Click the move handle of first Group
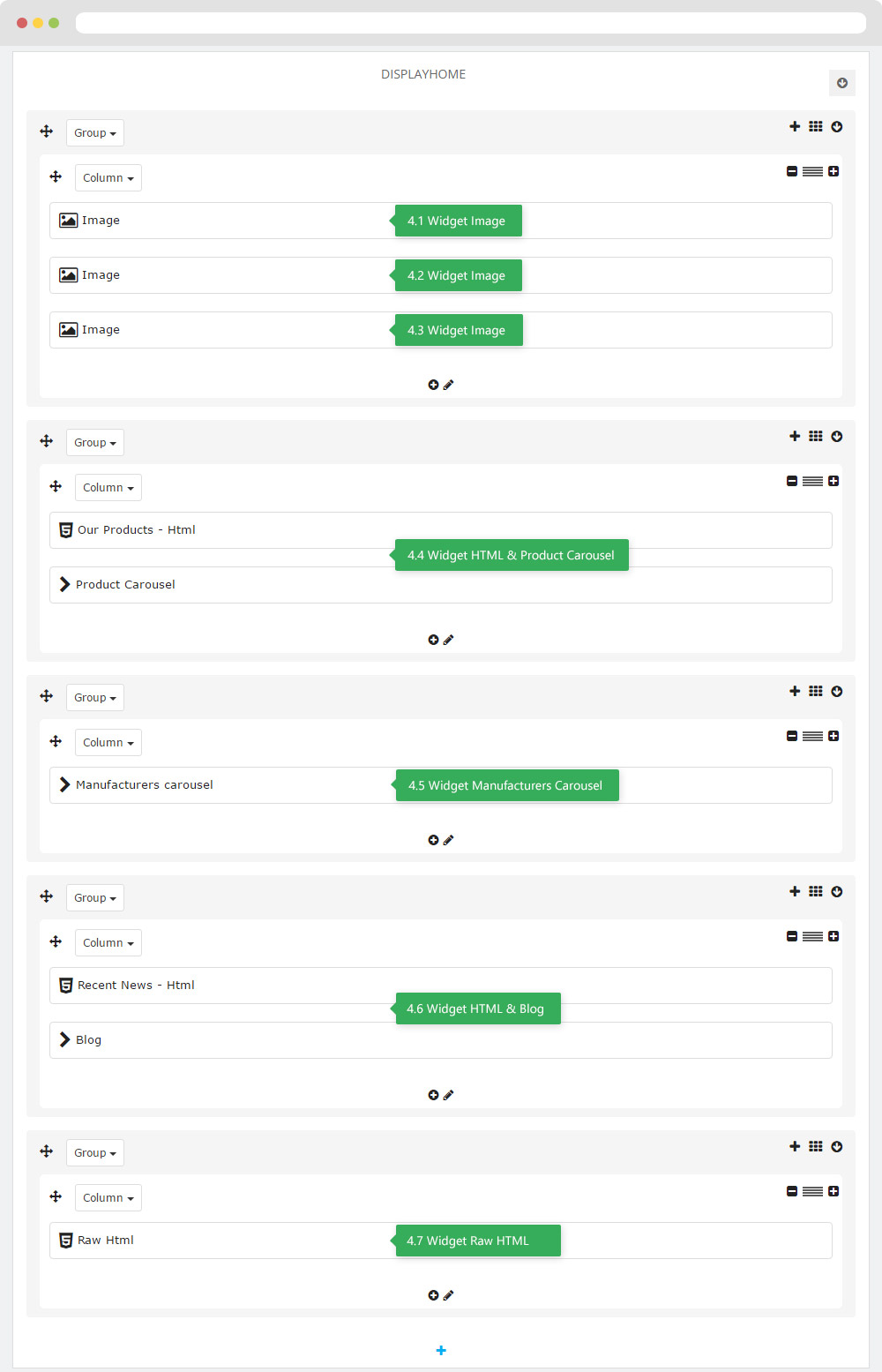The width and height of the screenshot is (882, 1372). click(x=47, y=131)
